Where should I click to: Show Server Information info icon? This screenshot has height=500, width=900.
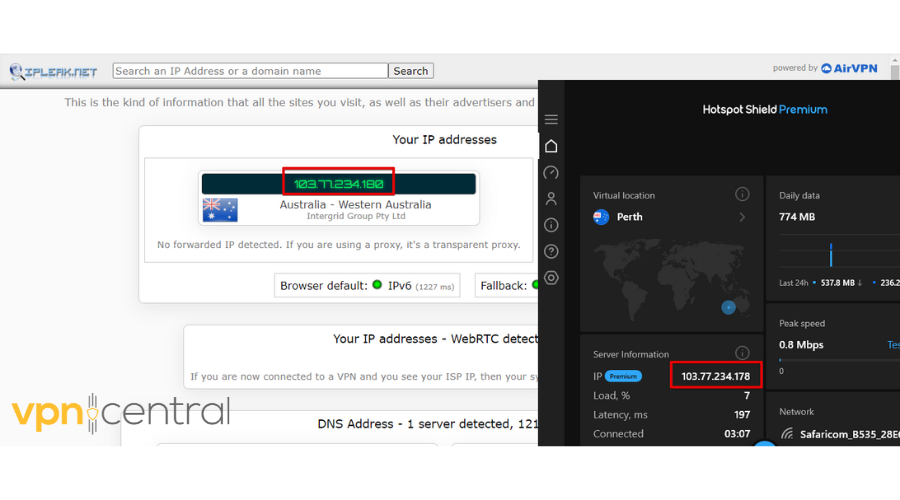742,352
